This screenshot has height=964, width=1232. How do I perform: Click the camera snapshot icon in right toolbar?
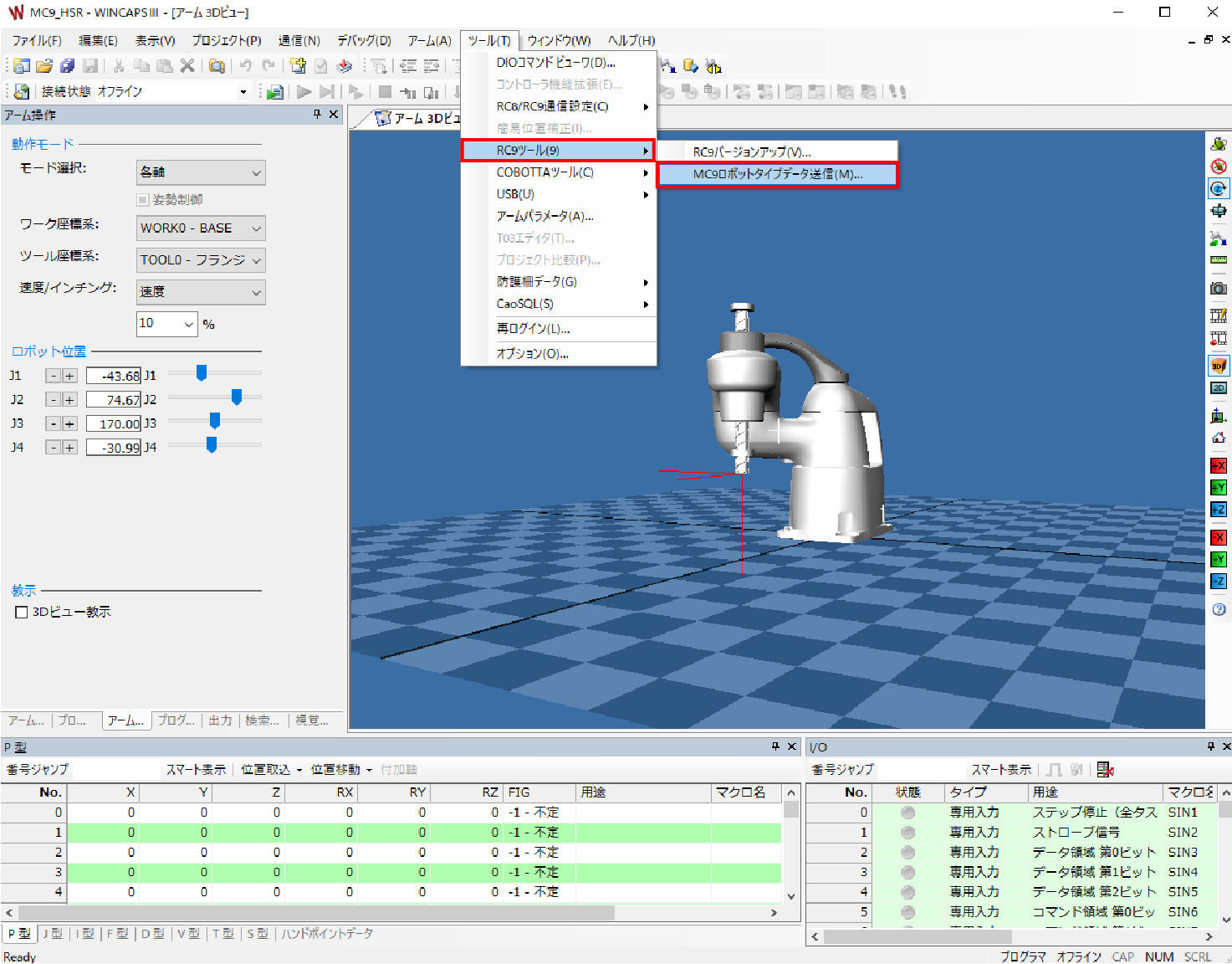(x=1219, y=289)
